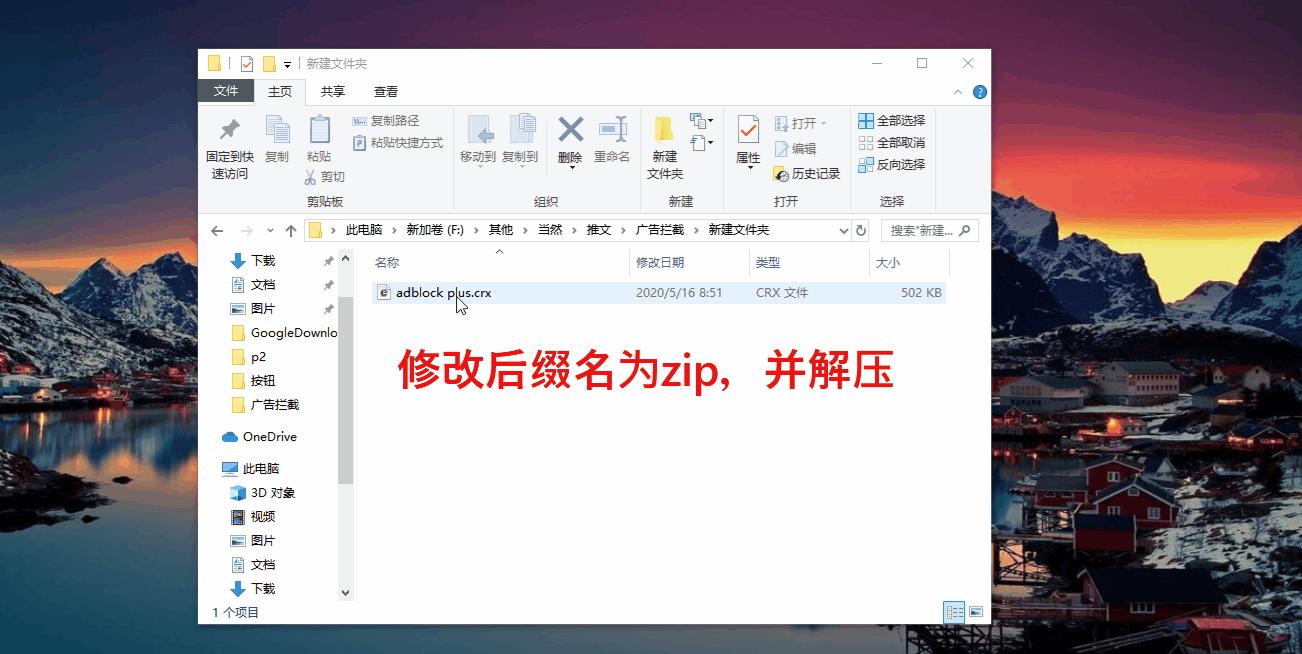
Task: Click the Open (打开) command
Action: (x=797, y=121)
